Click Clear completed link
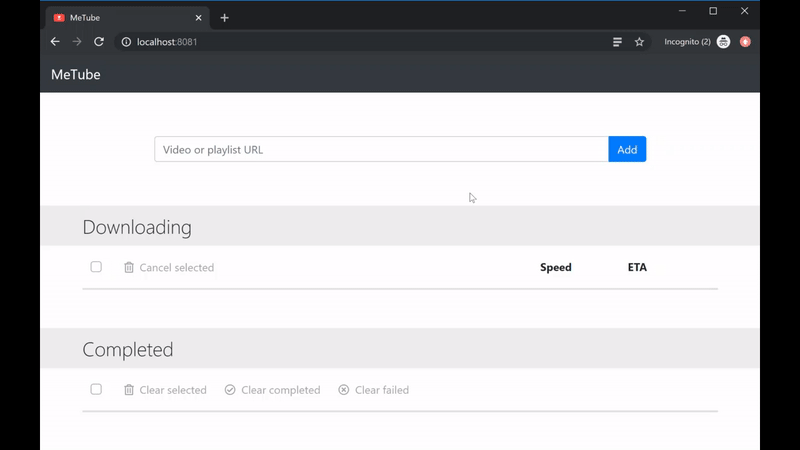This screenshot has width=800, height=450. pyautogui.click(x=272, y=390)
